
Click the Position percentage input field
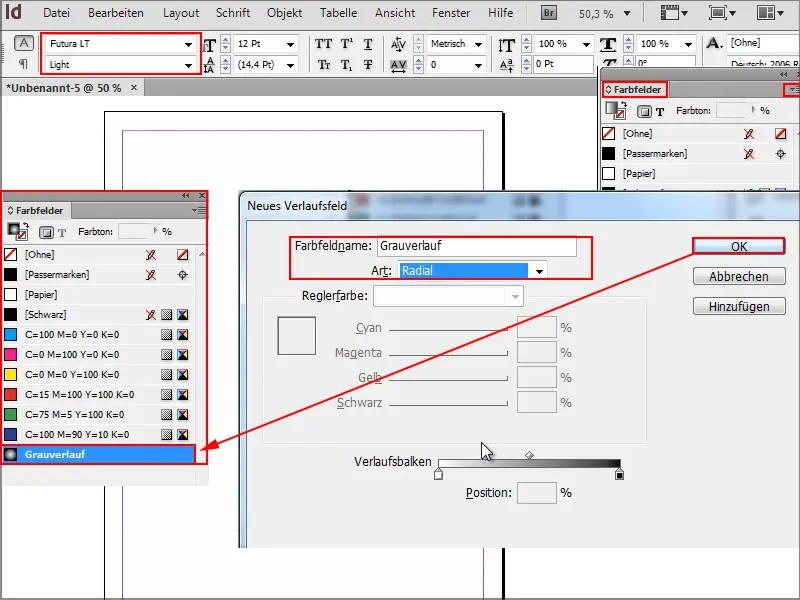coord(538,492)
